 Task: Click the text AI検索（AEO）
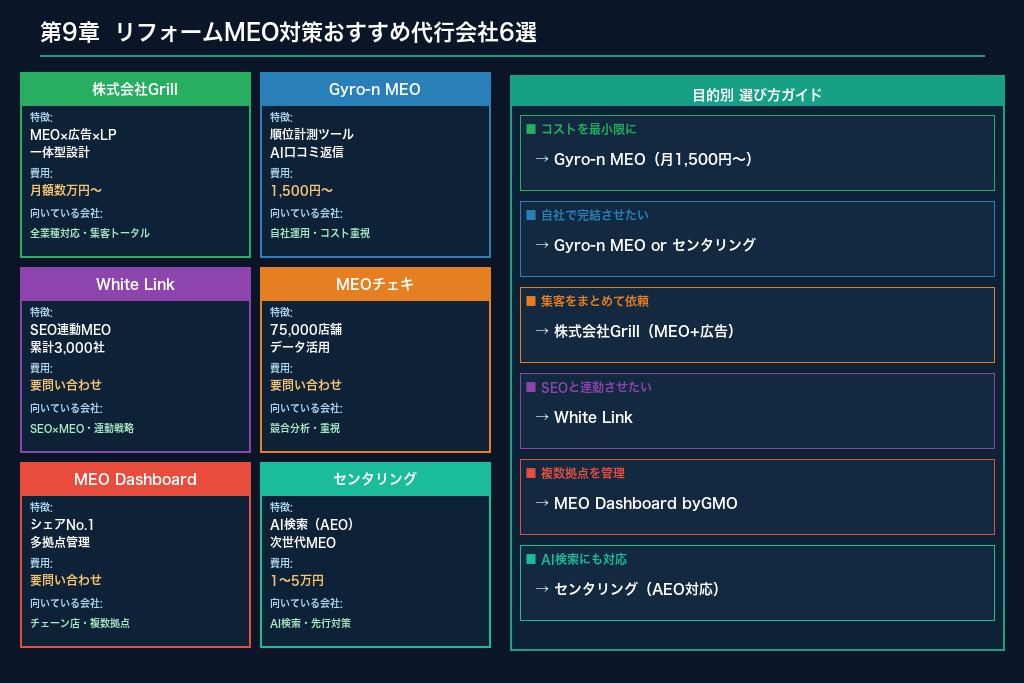(312, 525)
